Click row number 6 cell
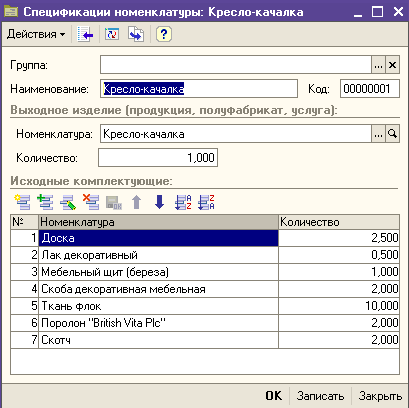409x408 pixels. click(24, 323)
